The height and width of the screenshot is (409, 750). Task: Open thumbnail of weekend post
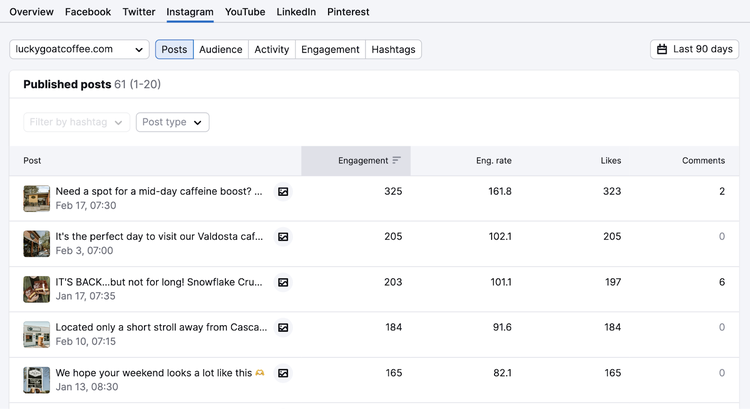pos(36,380)
